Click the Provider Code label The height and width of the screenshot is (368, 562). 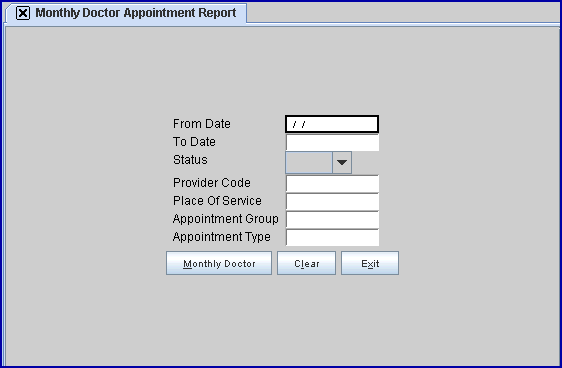211,183
